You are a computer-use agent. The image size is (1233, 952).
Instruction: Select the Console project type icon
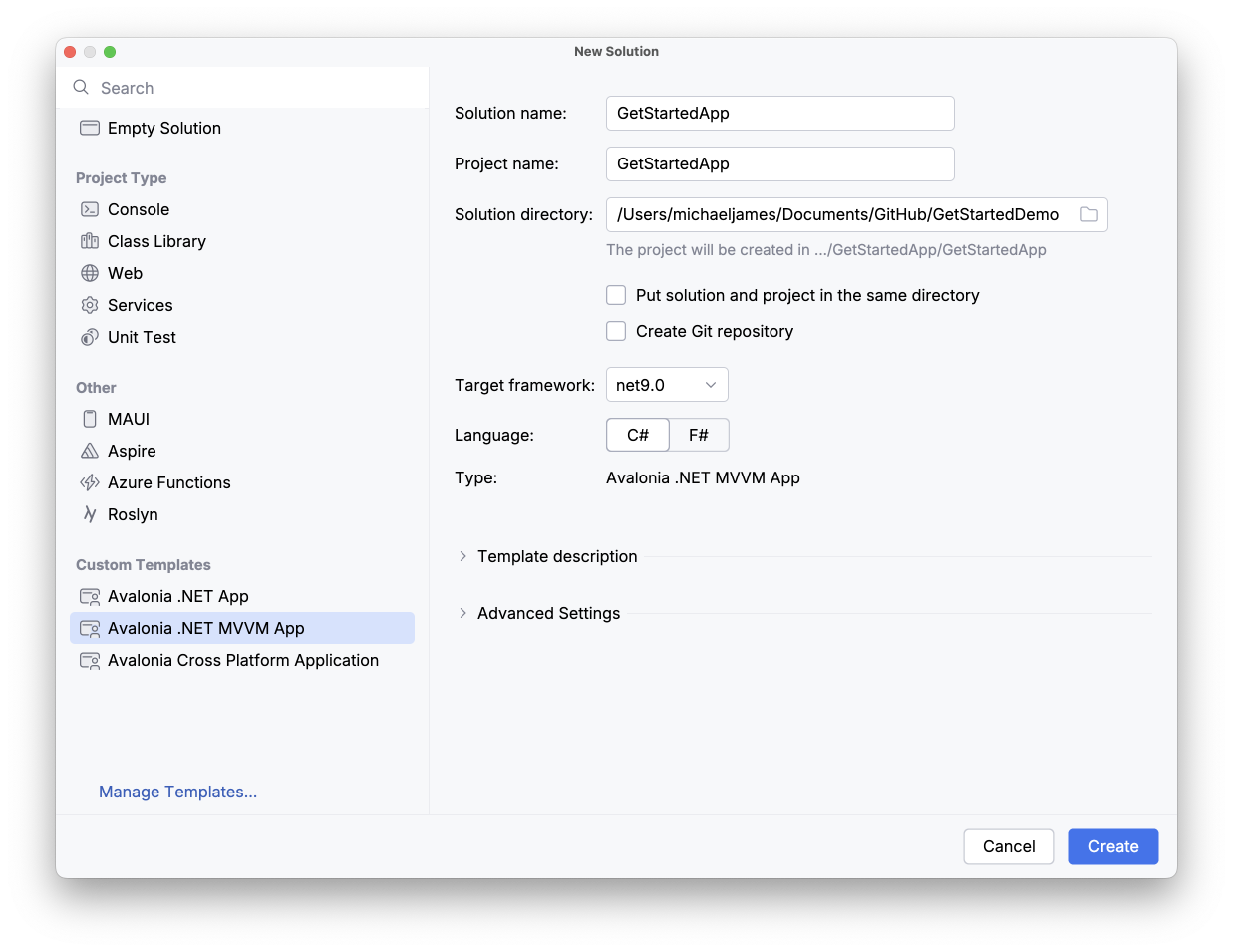[x=90, y=209]
